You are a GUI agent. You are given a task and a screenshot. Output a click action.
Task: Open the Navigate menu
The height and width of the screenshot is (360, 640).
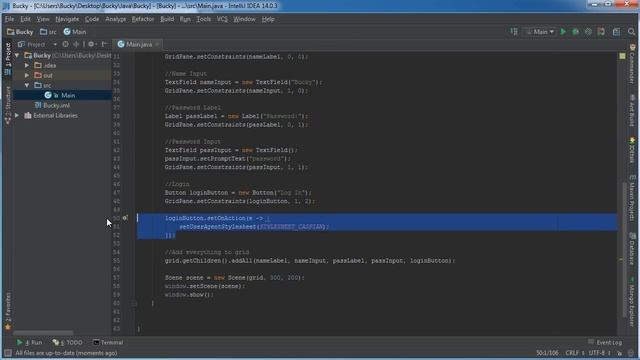67,19
